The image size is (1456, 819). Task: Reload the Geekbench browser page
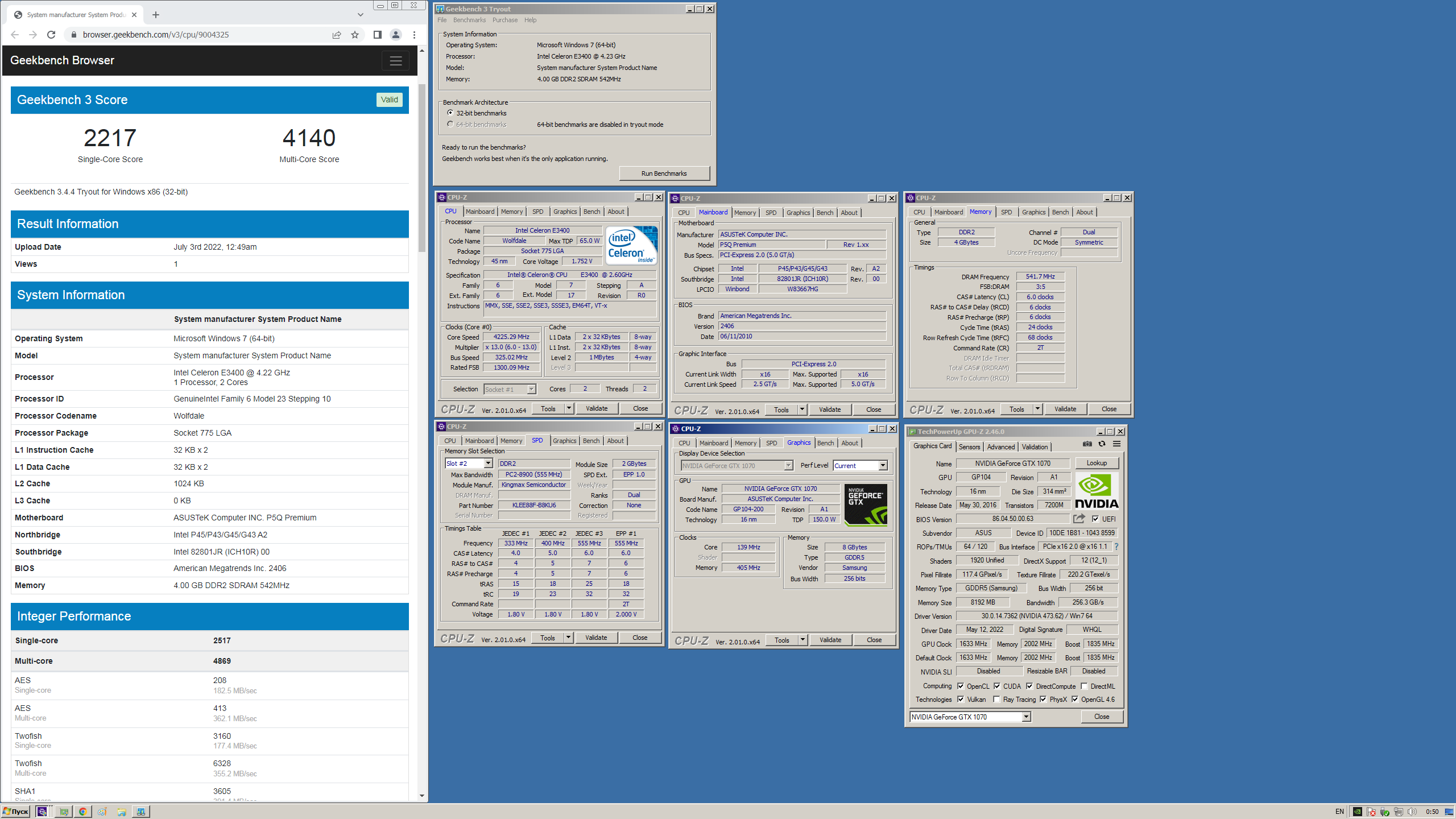[51, 35]
